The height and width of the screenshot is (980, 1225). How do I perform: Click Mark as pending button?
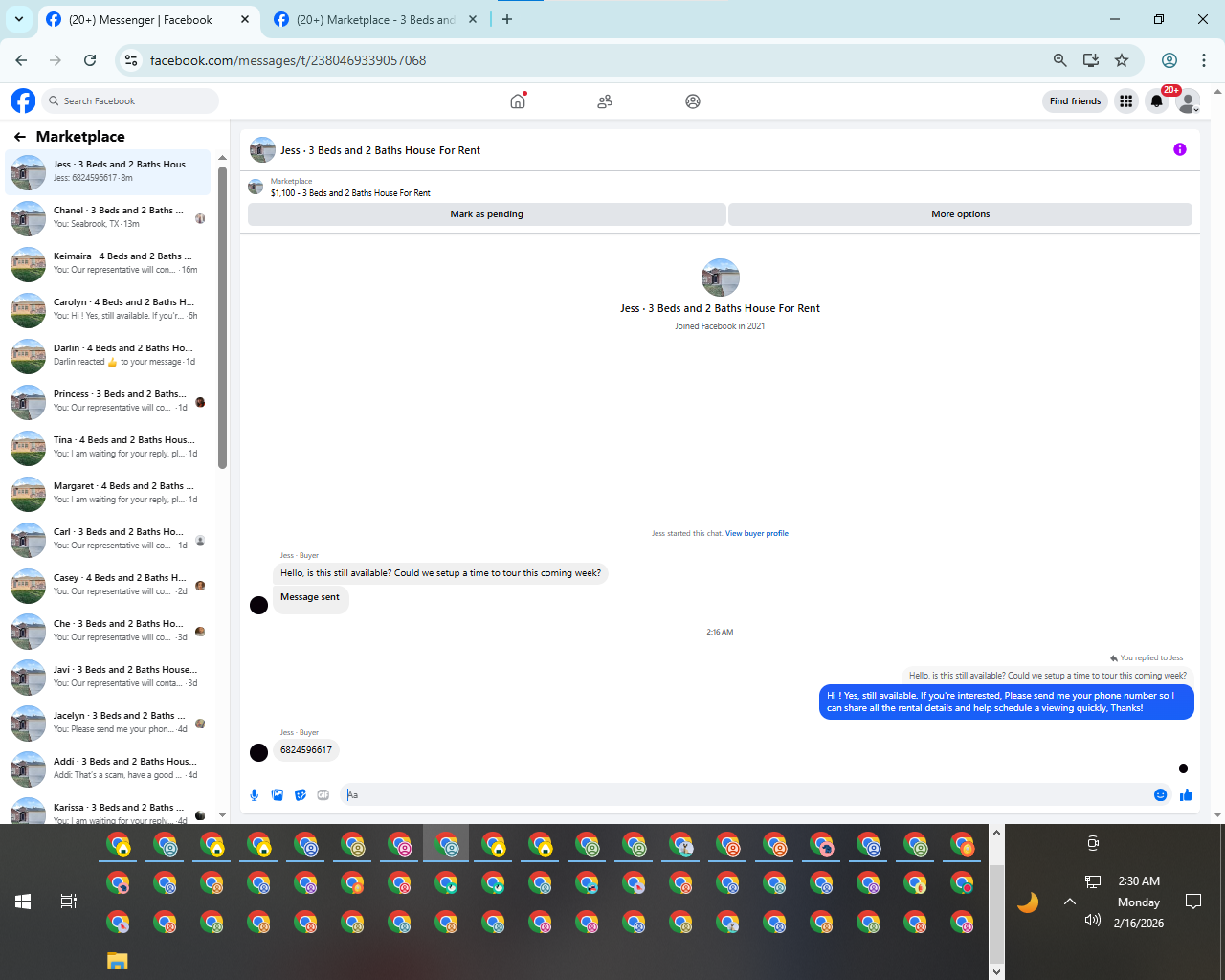coord(487,214)
